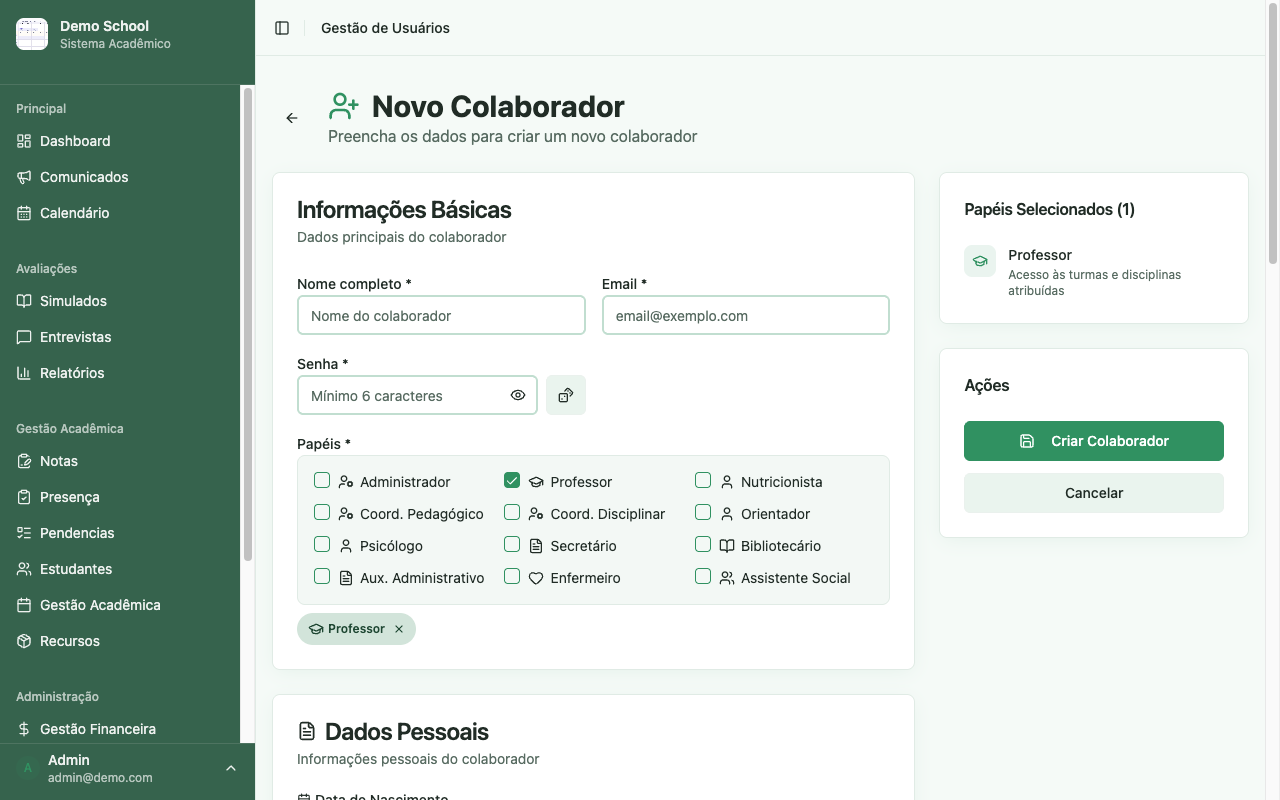Show password using the eye icon
Screen dimensions: 1280x800
[x=518, y=395]
